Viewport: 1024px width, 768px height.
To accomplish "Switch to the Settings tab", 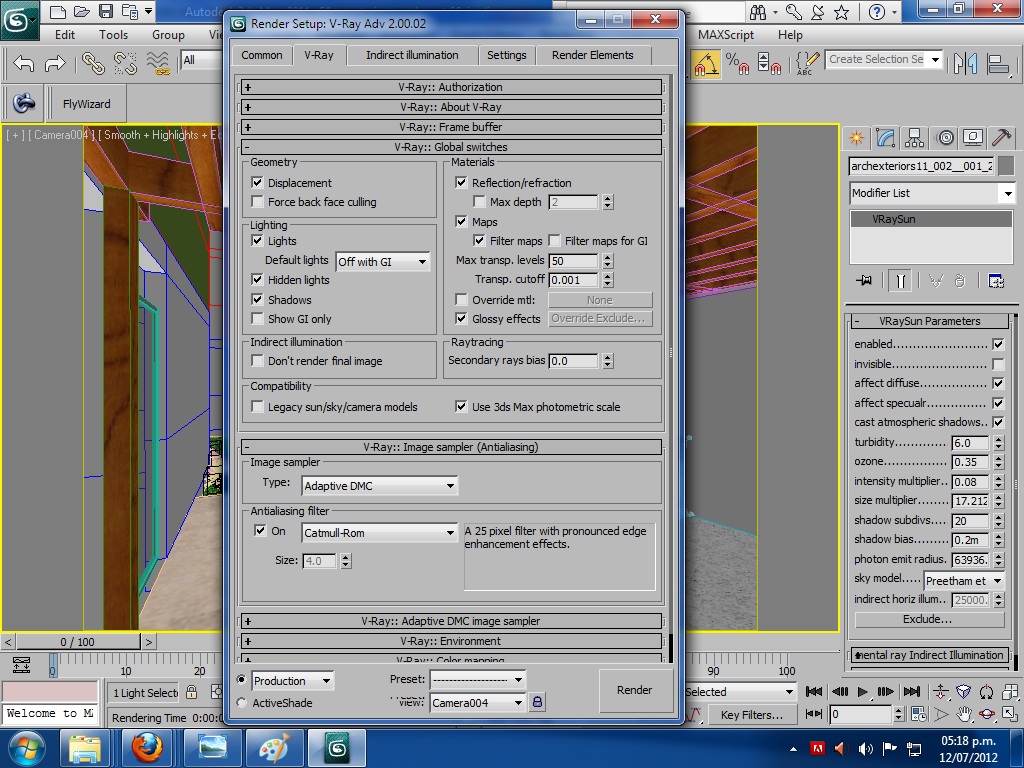I will (x=507, y=55).
